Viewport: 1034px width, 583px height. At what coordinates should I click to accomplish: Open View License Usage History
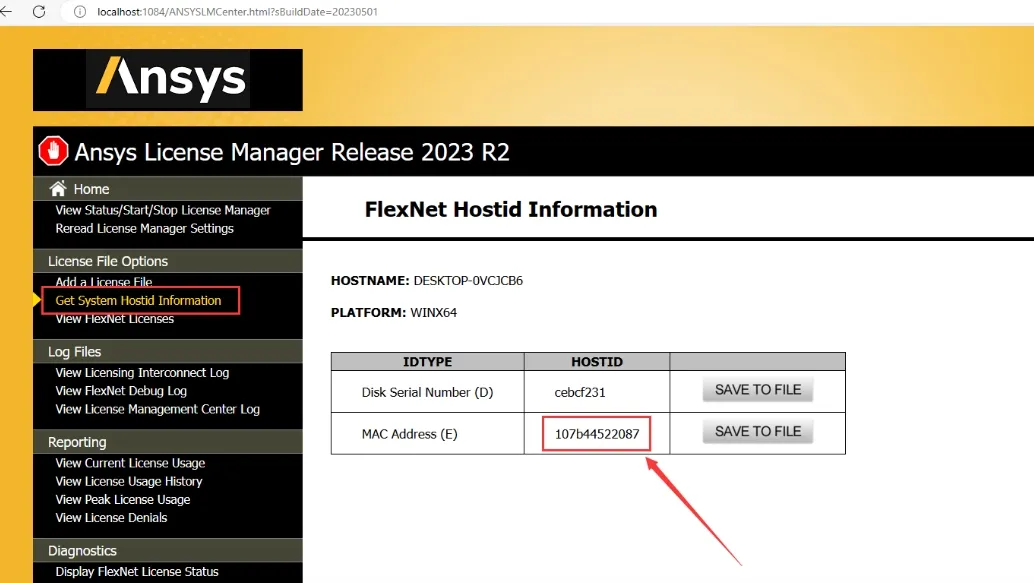point(129,481)
